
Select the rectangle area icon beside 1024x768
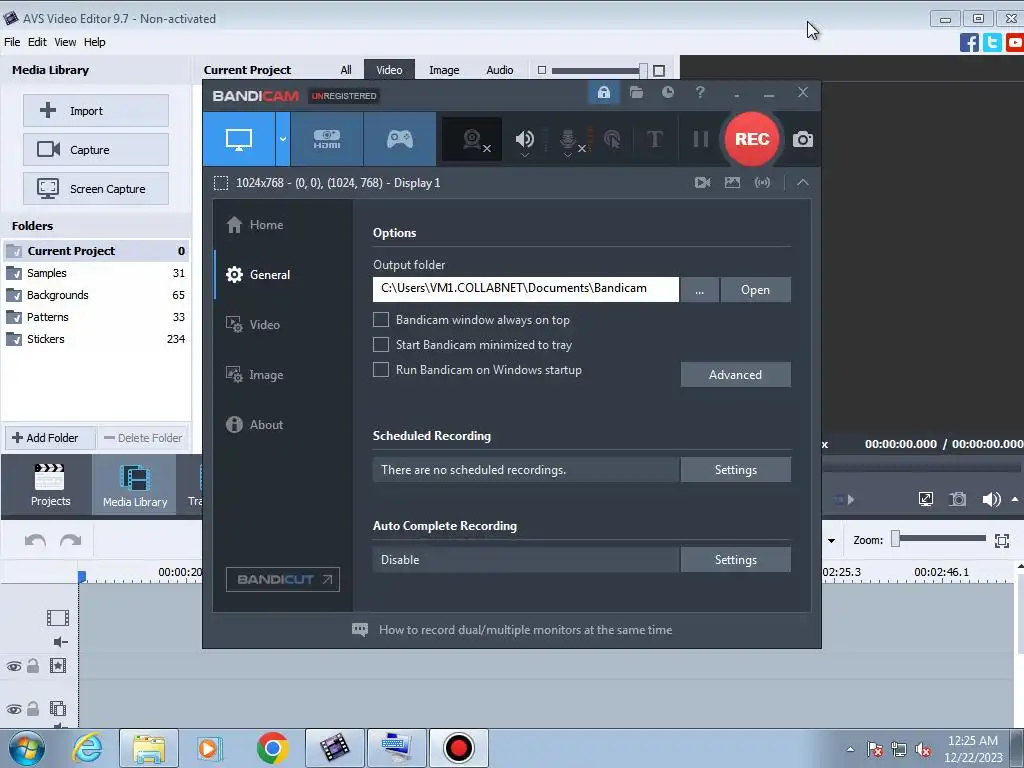[221, 183]
